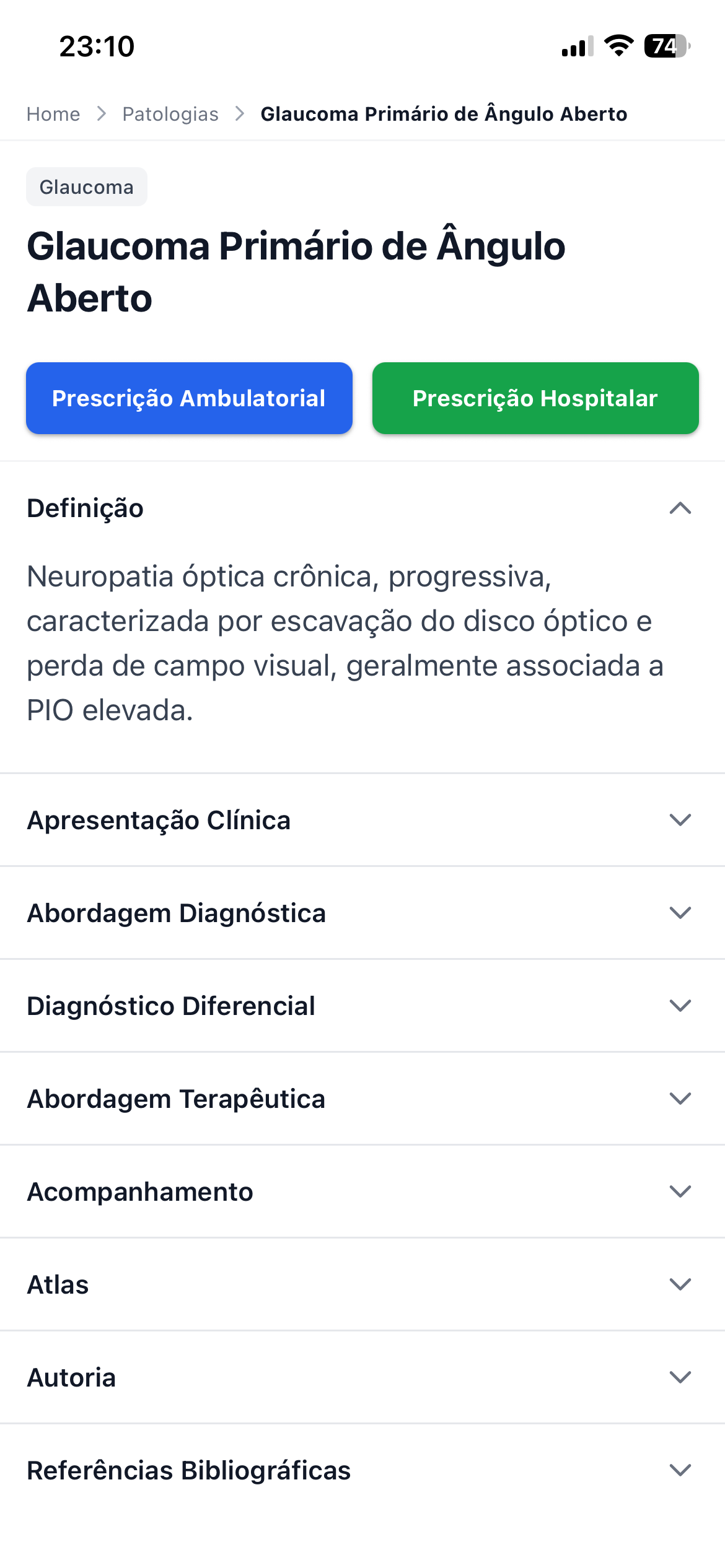Screen dimensions: 725x1568
Task: Expand the Acompanhamento chevron
Action: coord(680,1191)
